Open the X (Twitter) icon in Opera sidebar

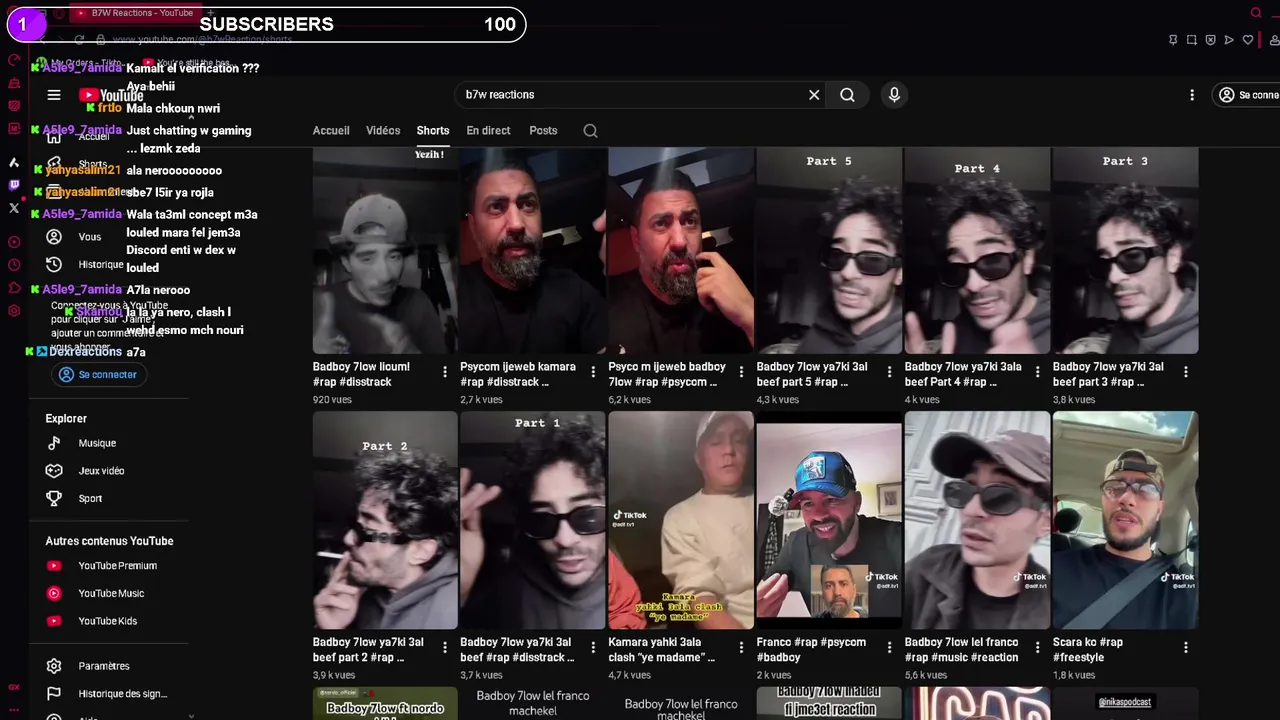pyautogui.click(x=14, y=208)
